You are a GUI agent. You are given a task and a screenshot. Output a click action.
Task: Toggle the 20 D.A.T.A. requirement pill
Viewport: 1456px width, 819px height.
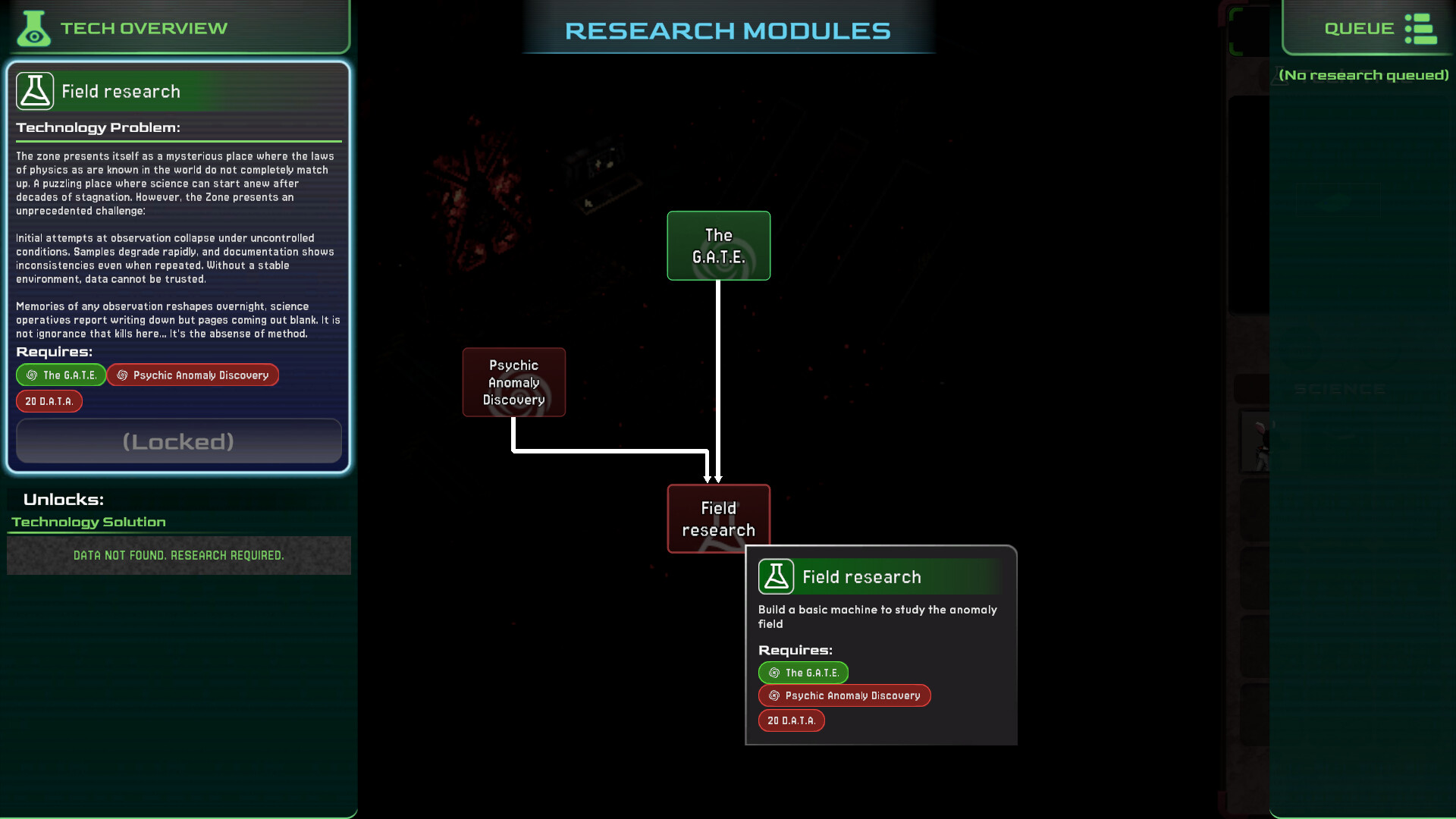[49, 400]
